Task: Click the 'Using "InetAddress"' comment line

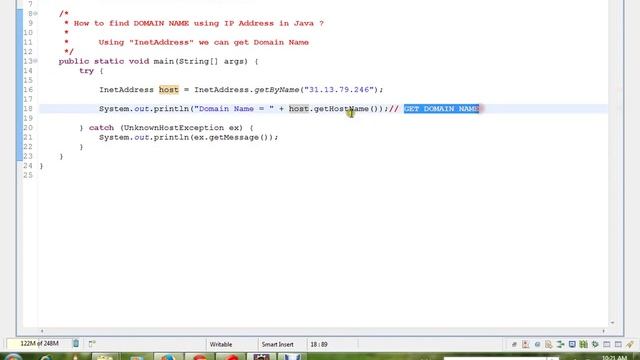Action: point(203,42)
